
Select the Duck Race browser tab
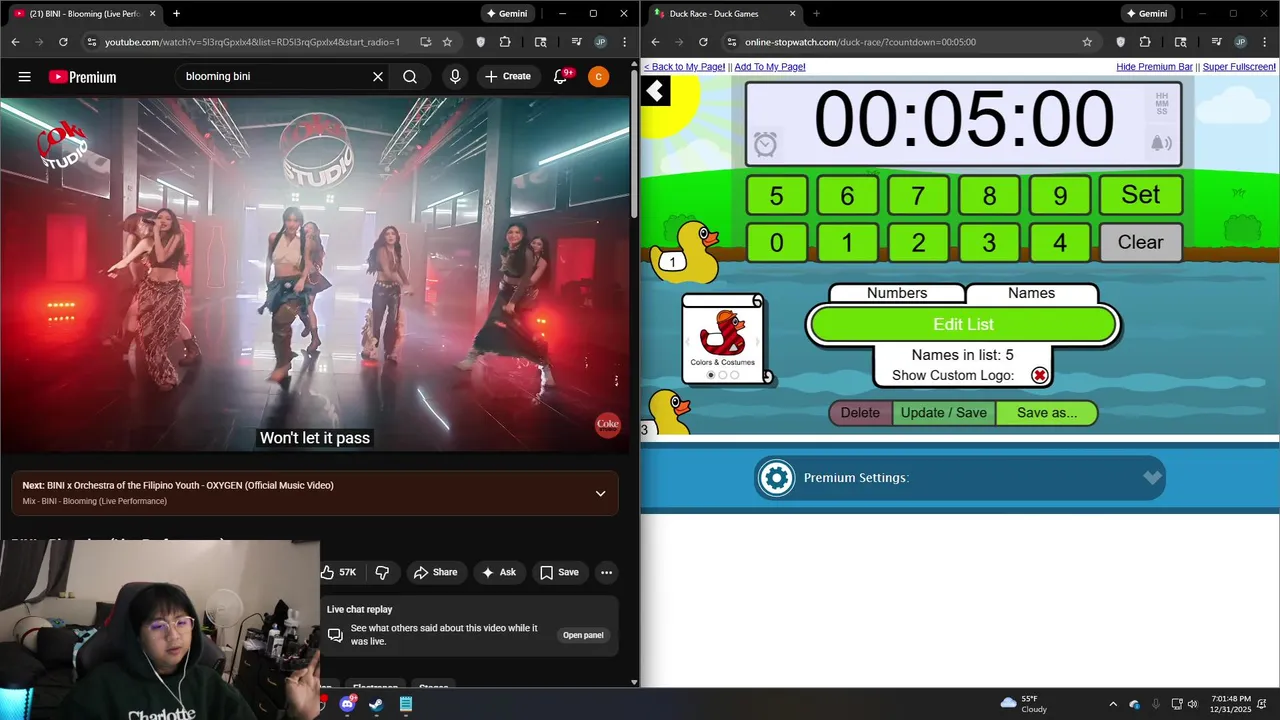(723, 14)
